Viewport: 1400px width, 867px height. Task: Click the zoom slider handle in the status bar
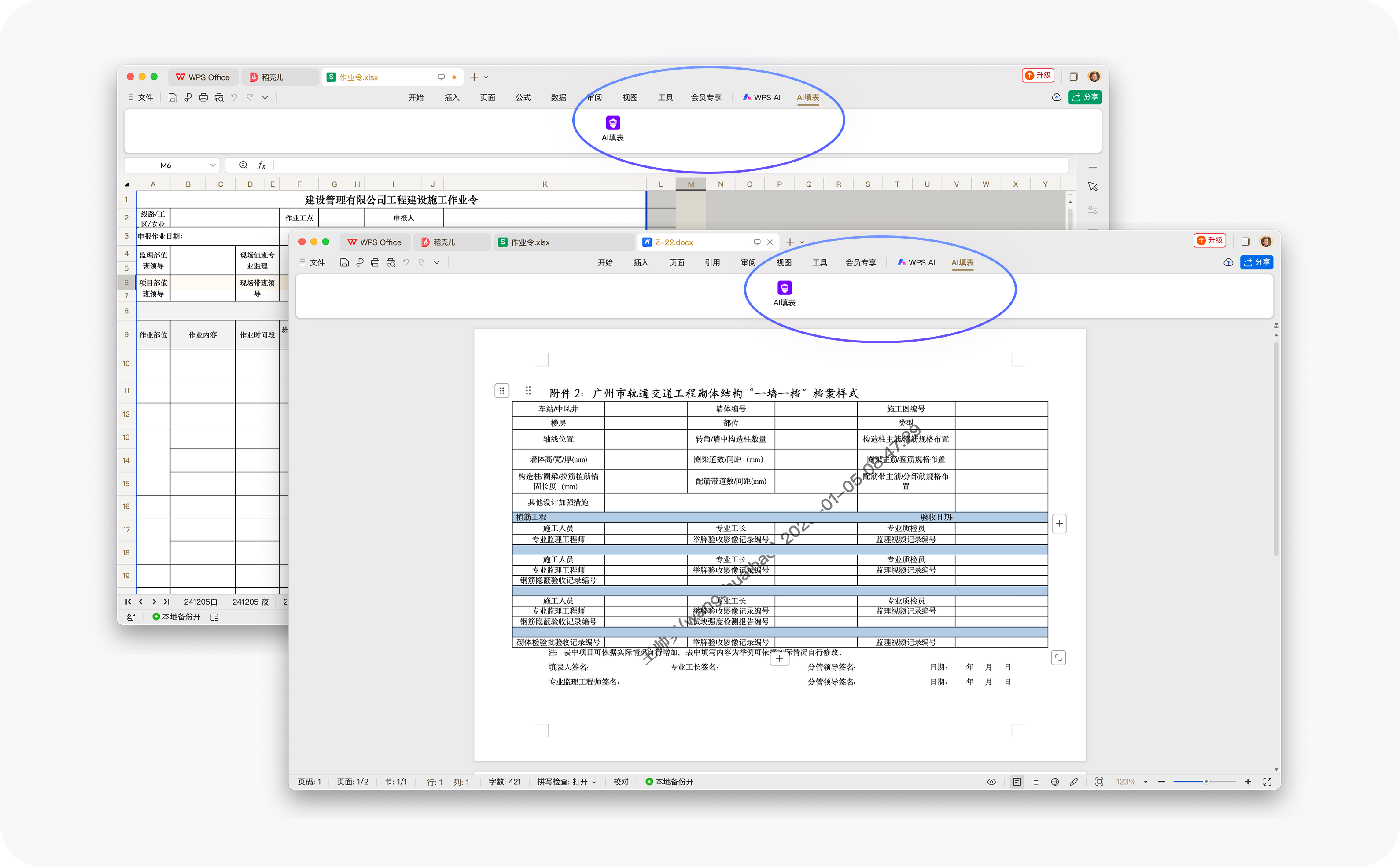1206,782
